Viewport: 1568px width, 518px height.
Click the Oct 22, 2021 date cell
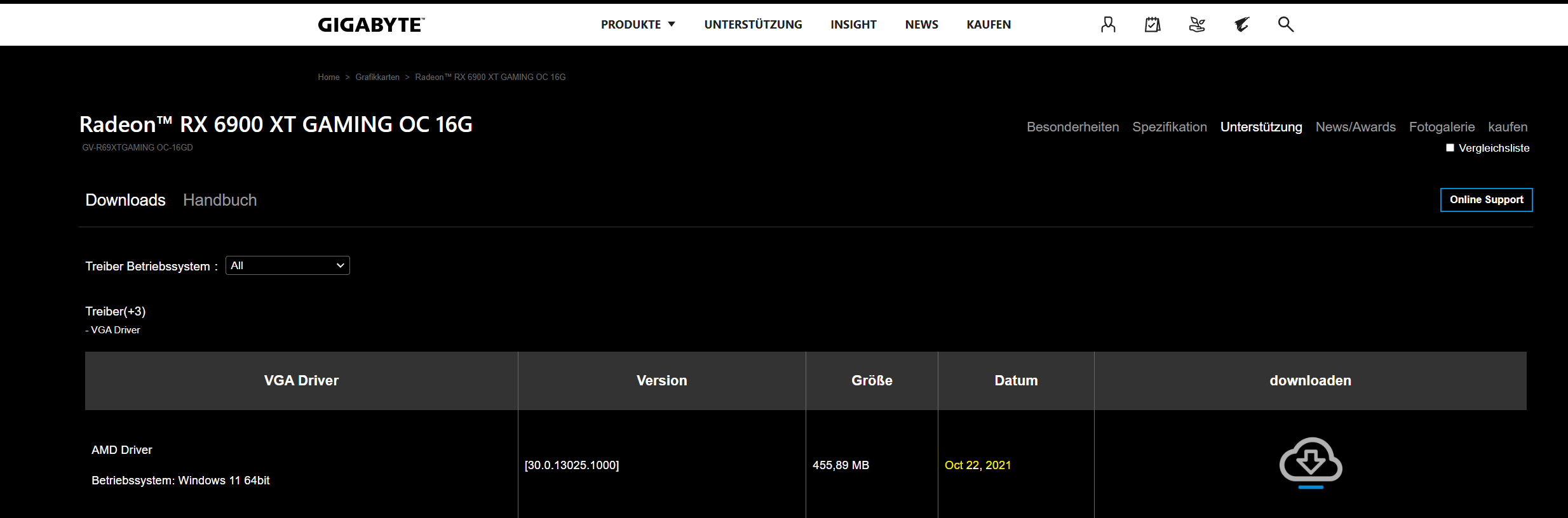click(x=978, y=465)
